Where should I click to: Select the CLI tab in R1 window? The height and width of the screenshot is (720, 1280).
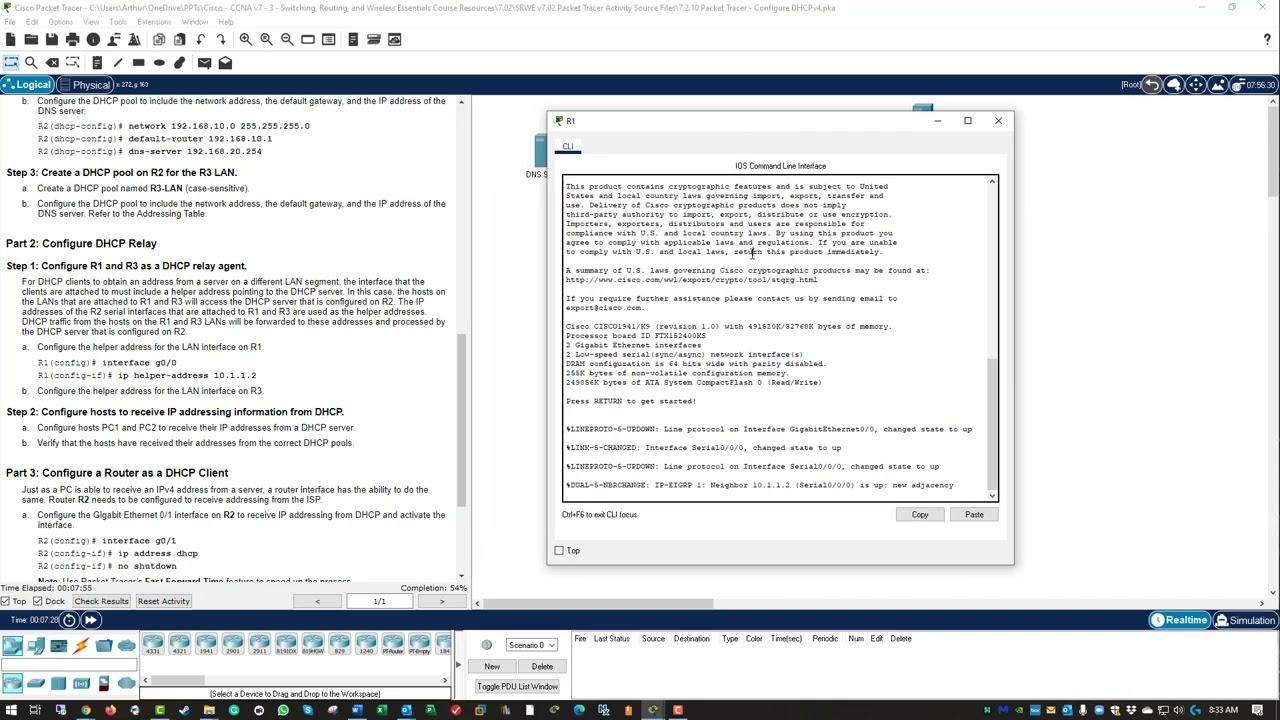[x=568, y=147]
